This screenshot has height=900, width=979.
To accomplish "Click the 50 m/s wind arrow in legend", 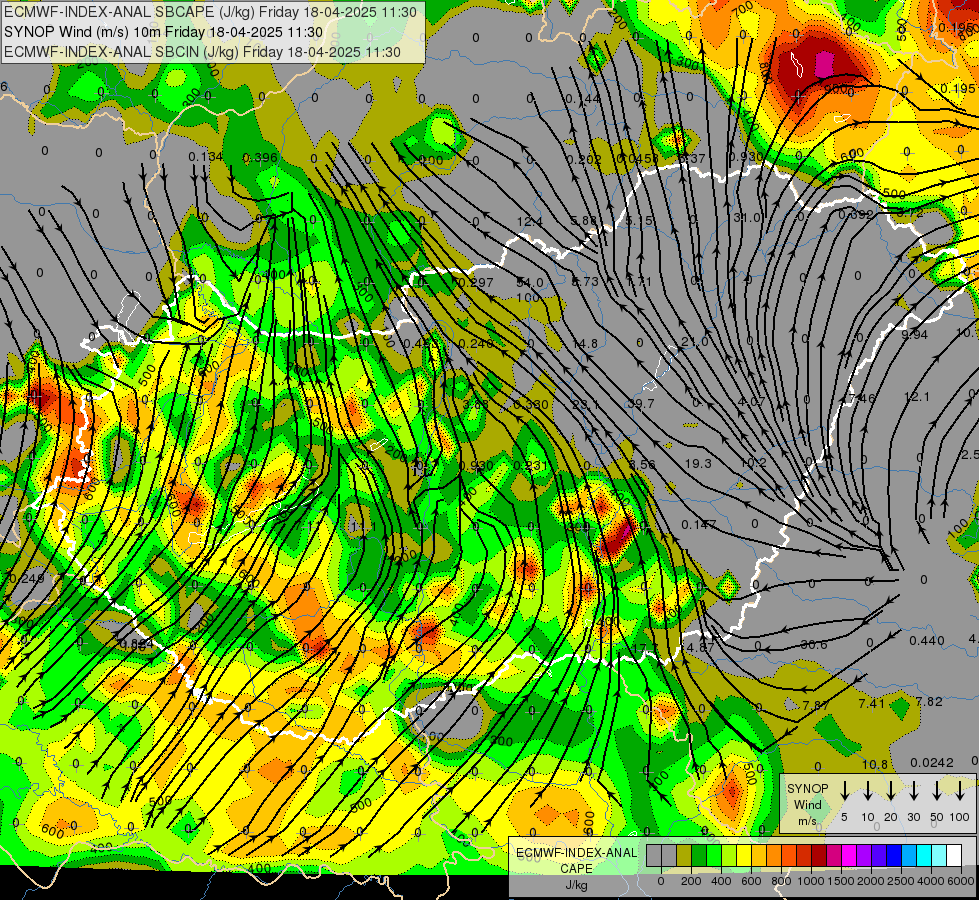I will click(937, 790).
